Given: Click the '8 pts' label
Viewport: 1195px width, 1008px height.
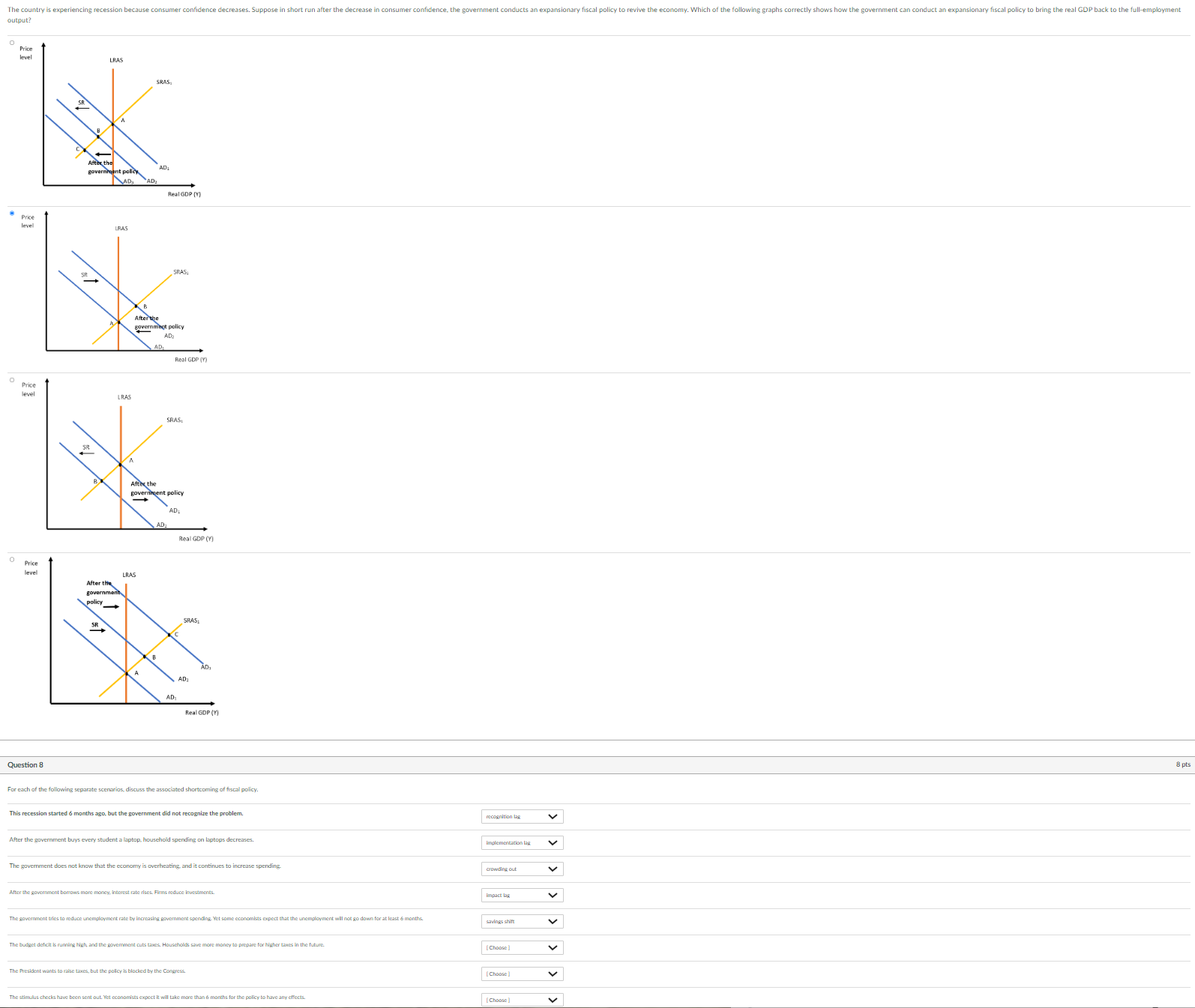Looking at the screenshot, I should point(1183,764).
